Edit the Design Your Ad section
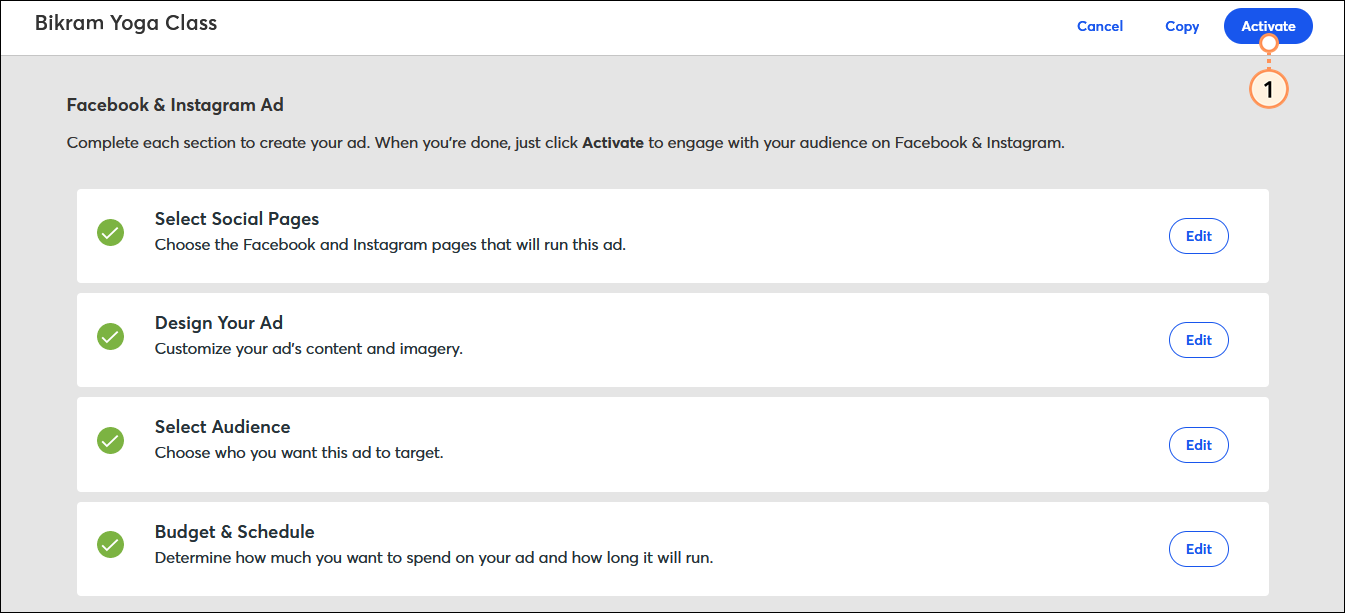This screenshot has height=613, width=1345. (x=1199, y=340)
